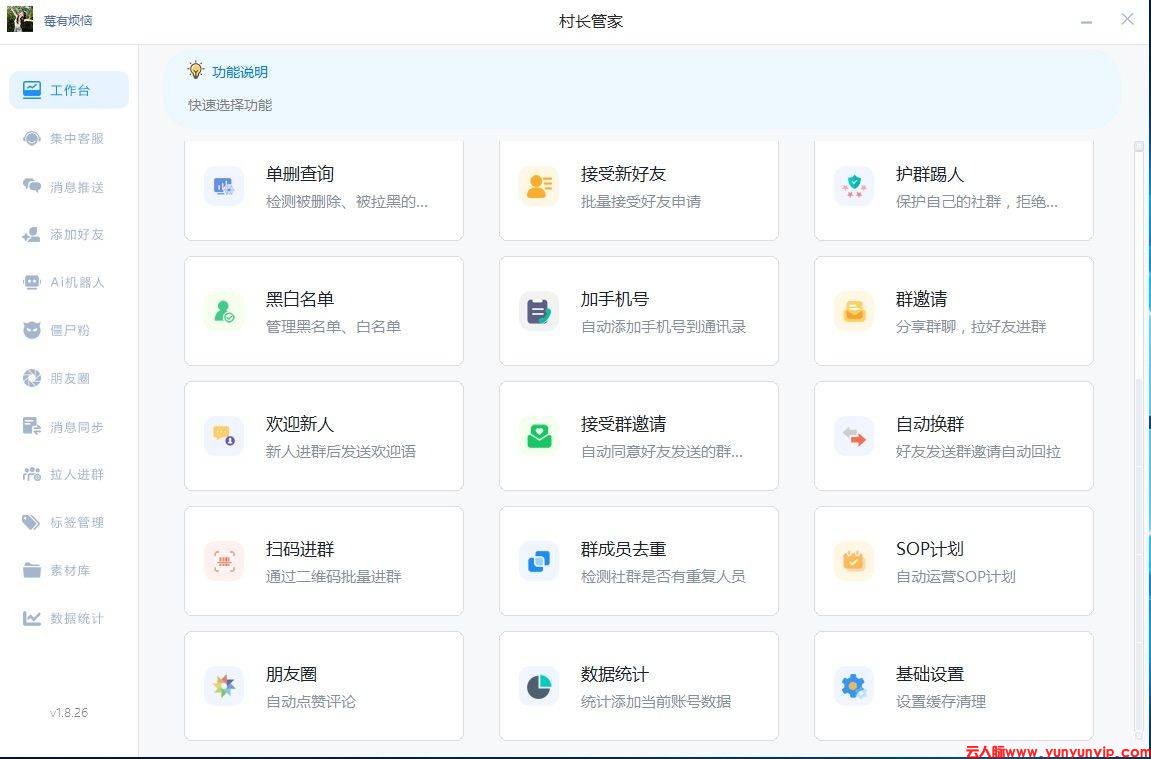Open the 接受新好友 card title
The width and height of the screenshot is (1151, 759).
(623, 174)
